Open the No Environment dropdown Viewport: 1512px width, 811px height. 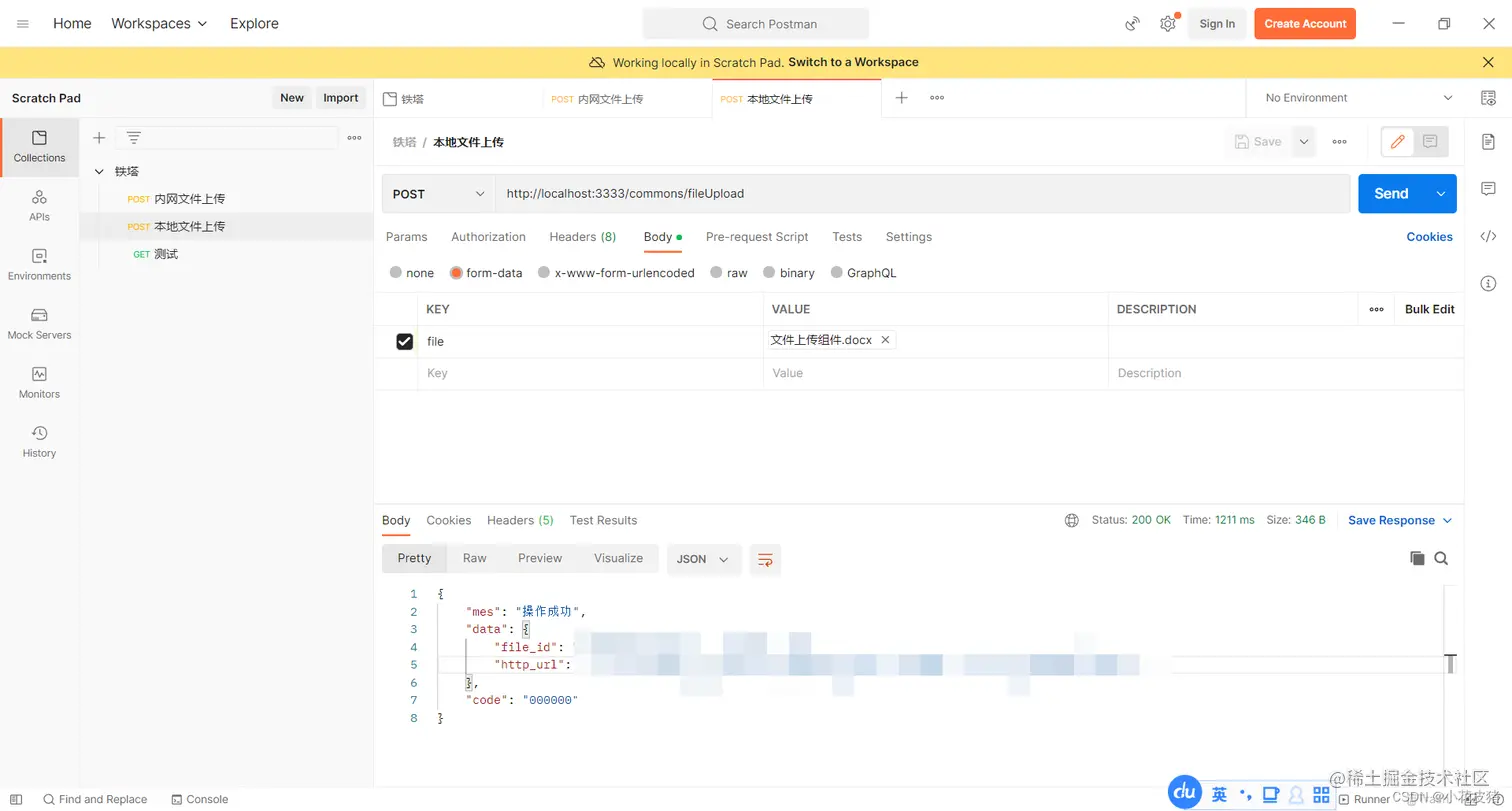click(x=1359, y=98)
